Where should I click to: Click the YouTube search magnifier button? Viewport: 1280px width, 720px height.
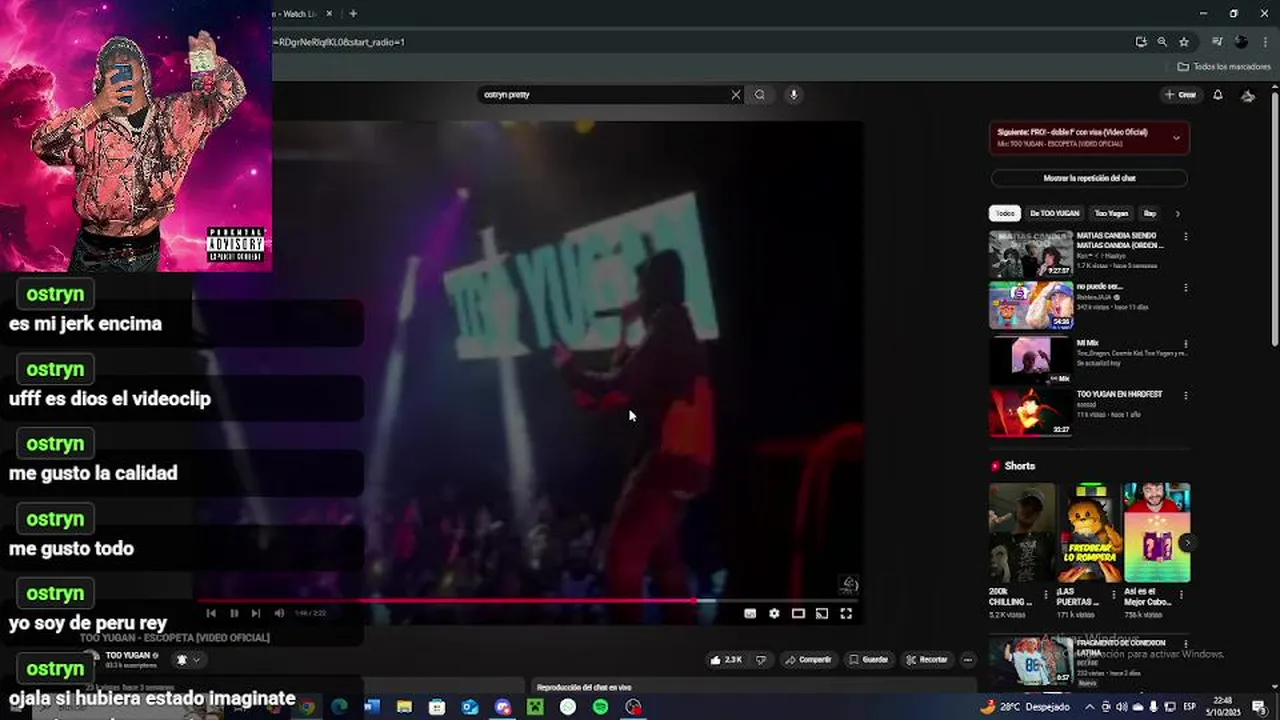pyautogui.click(x=760, y=95)
